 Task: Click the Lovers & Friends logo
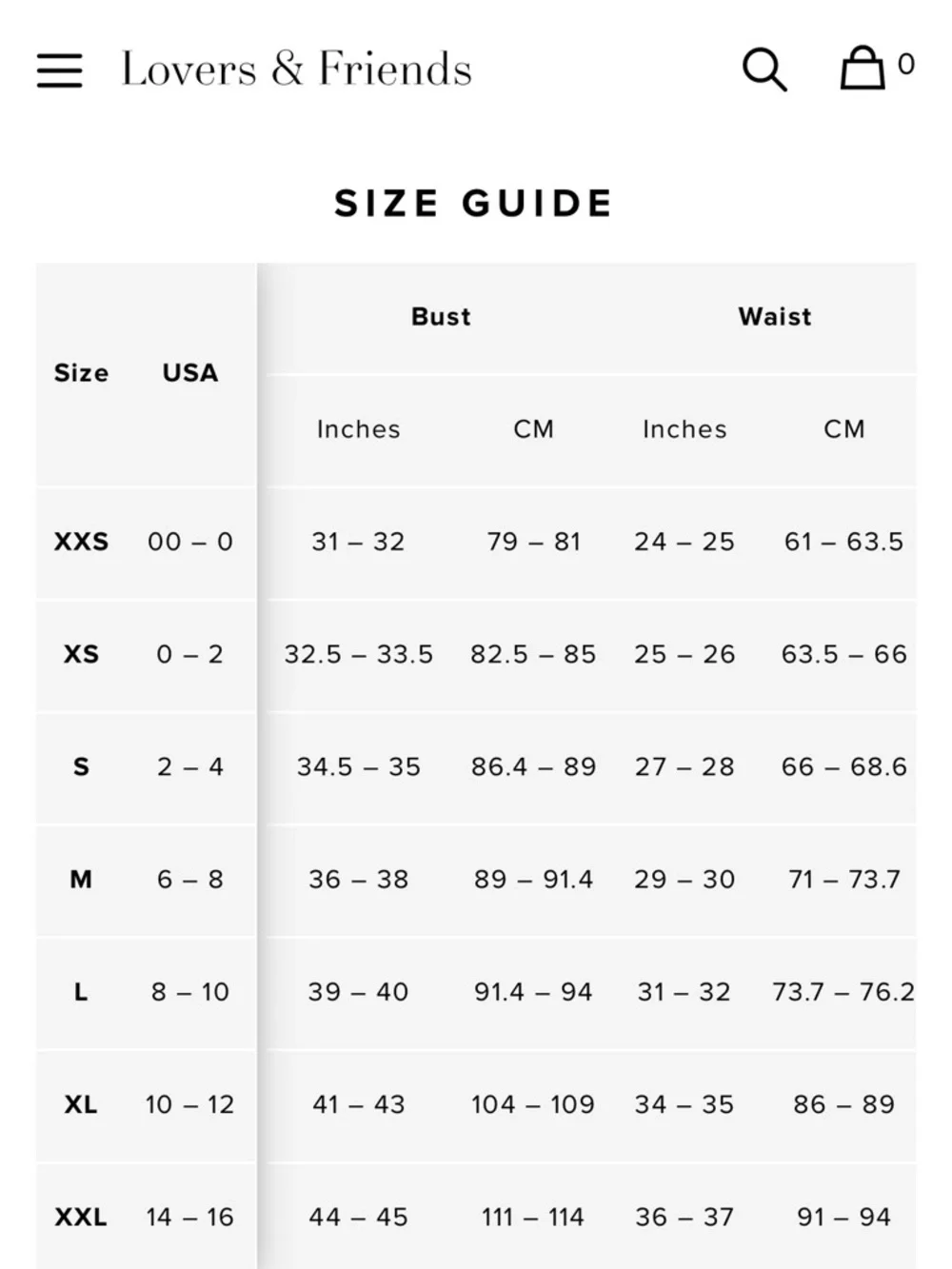[296, 69]
